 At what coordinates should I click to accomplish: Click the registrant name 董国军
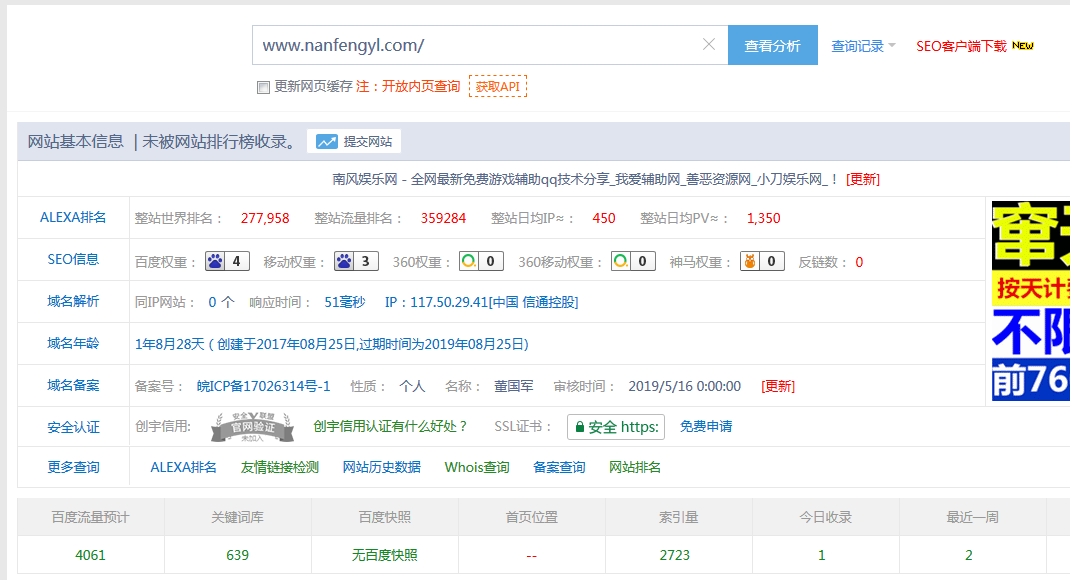(514, 386)
